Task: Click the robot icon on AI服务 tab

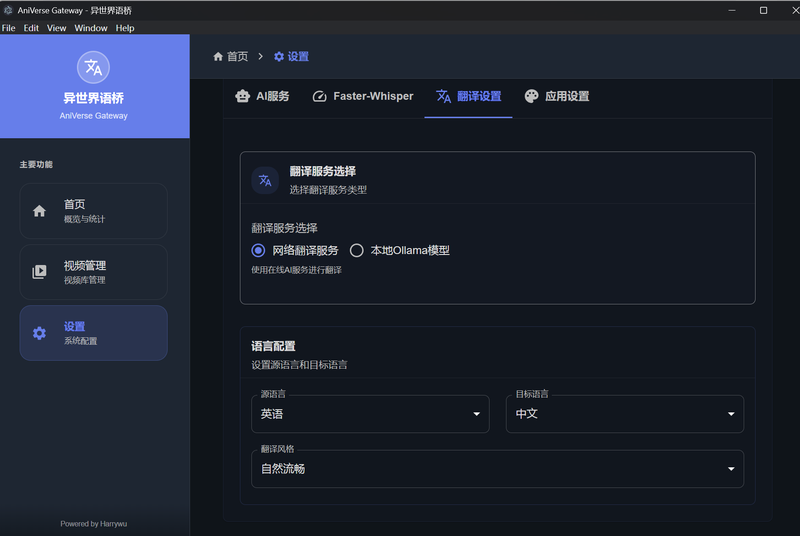Action: [x=242, y=96]
